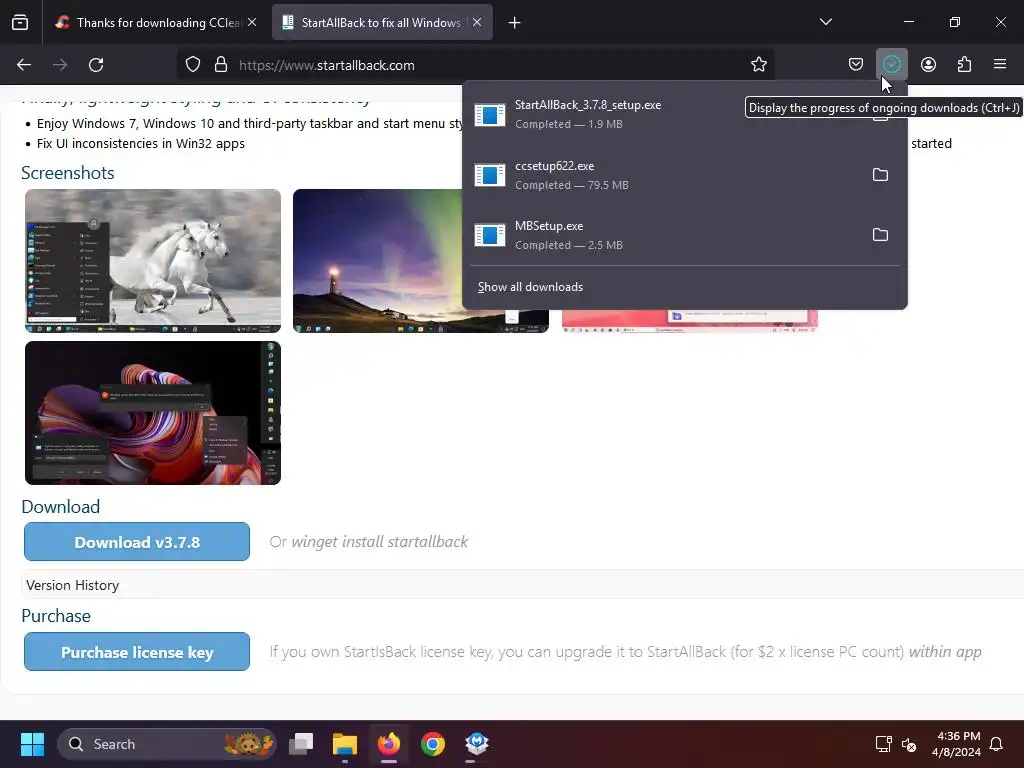Screen dimensions: 1024x768
Task: List all tabs dropdown arrow
Action: click(825, 22)
